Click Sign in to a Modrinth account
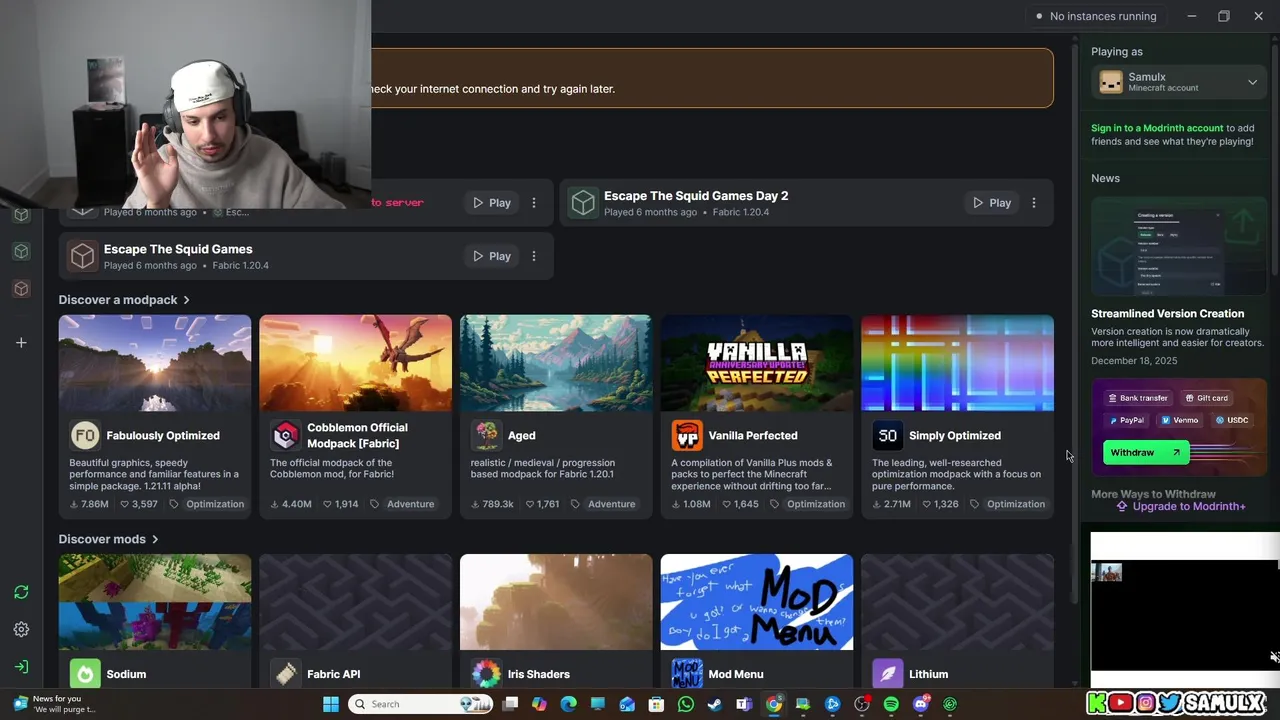This screenshot has width=1280, height=720. (1157, 128)
